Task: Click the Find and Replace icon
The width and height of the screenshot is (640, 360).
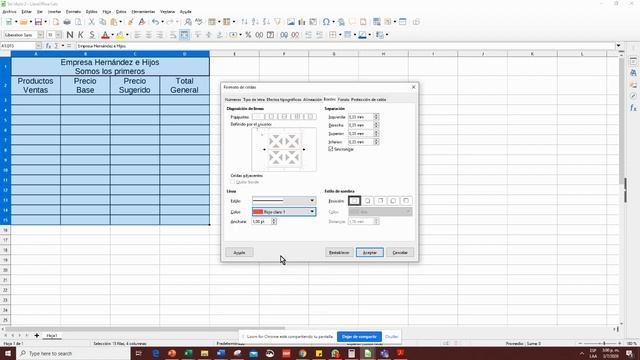Action: (188, 22)
